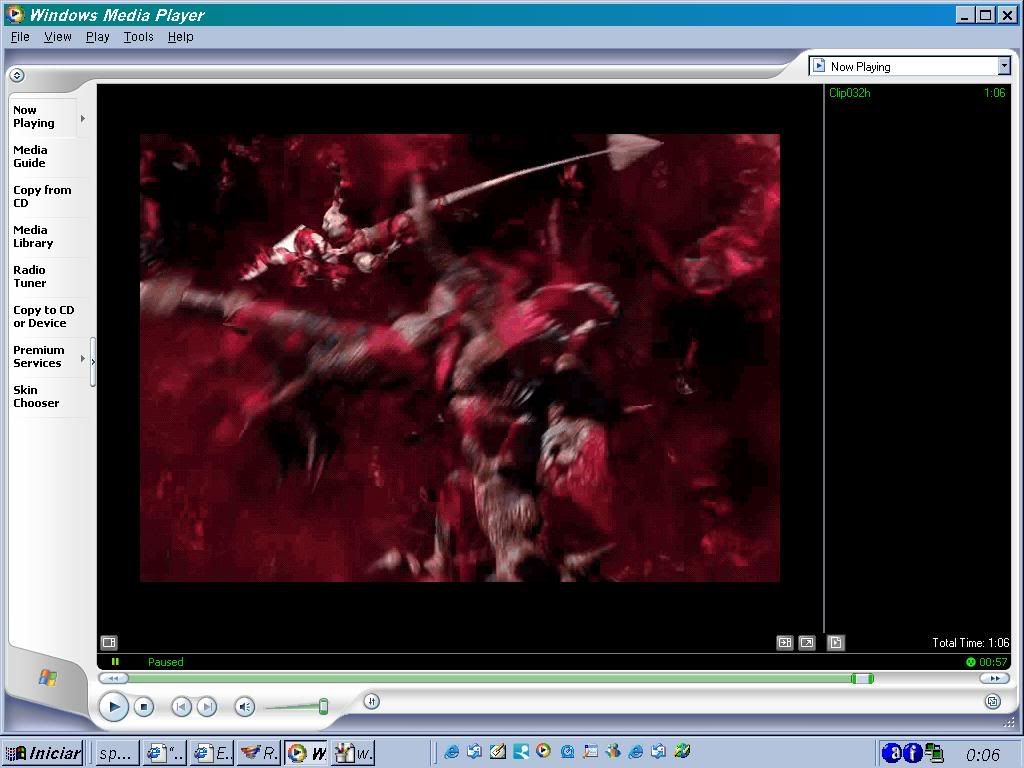Go to Copy from CD
The height and width of the screenshot is (768, 1024).
click(42, 196)
